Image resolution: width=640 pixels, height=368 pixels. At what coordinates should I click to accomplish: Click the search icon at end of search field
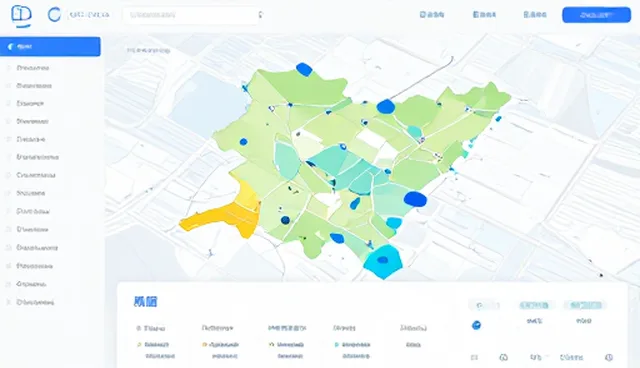260,15
